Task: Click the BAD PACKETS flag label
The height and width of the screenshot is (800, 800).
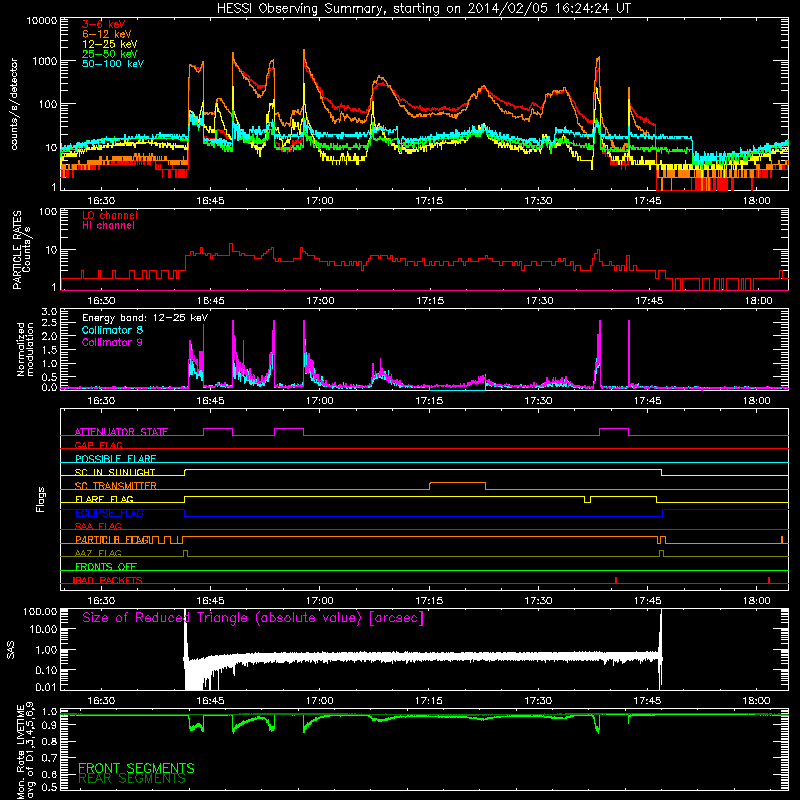Action: point(107,580)
